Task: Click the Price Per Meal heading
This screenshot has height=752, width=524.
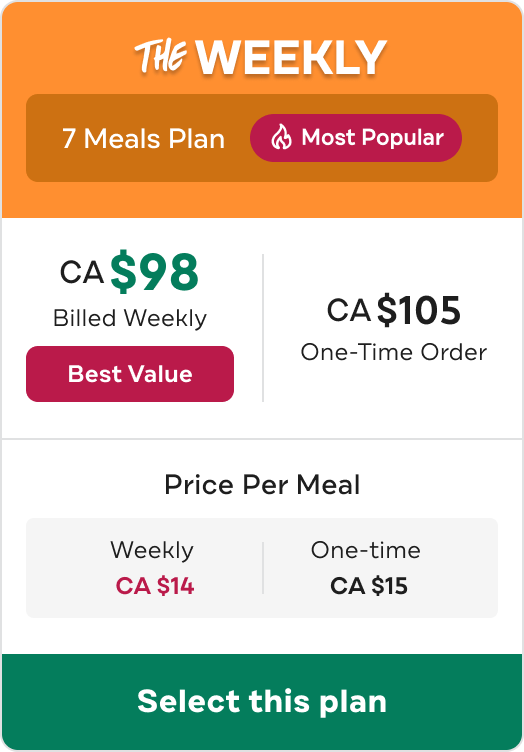Action: (262, 485)
